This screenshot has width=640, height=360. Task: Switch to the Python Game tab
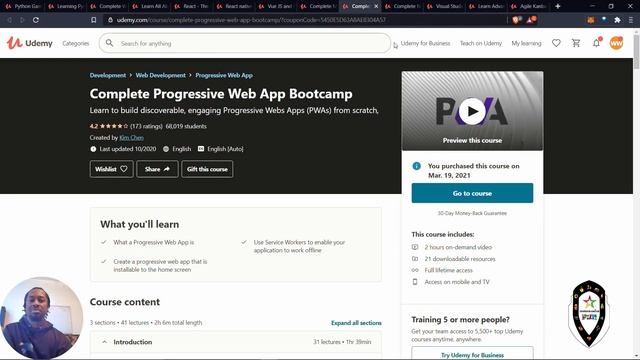click(23, 6)
